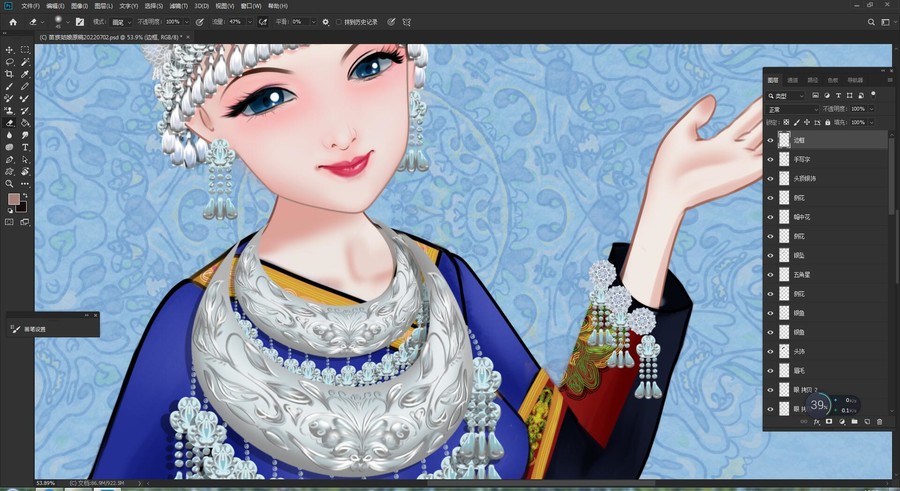Hide the 帽中花 layer eye icon
This screenshot has width=900, height=491.
click(770, 216)
